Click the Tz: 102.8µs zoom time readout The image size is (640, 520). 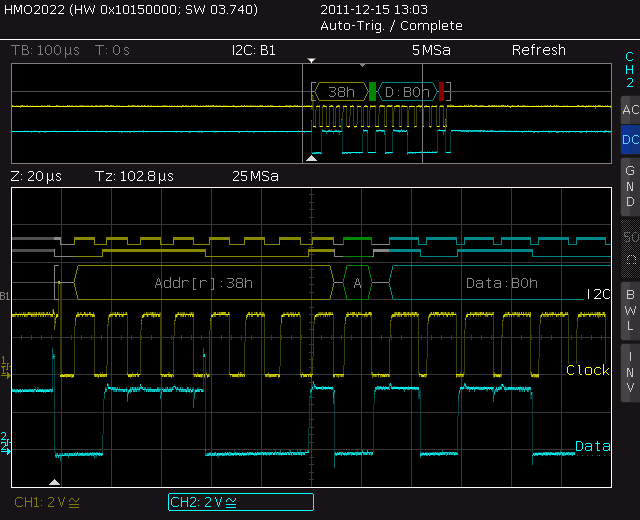click(x=134, y=176)
